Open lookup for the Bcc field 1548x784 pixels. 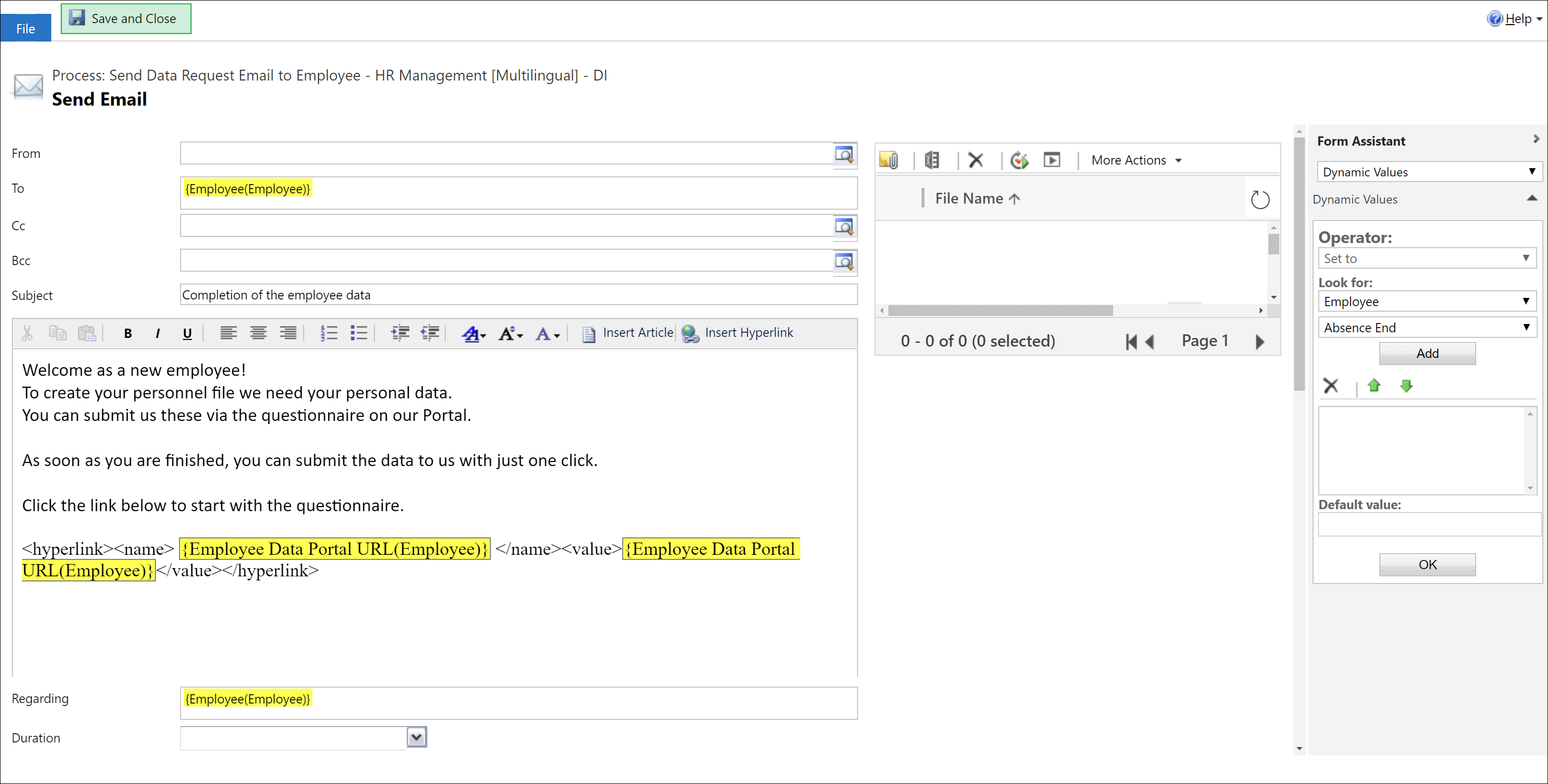pyautogui.click(x=844, y=262)
